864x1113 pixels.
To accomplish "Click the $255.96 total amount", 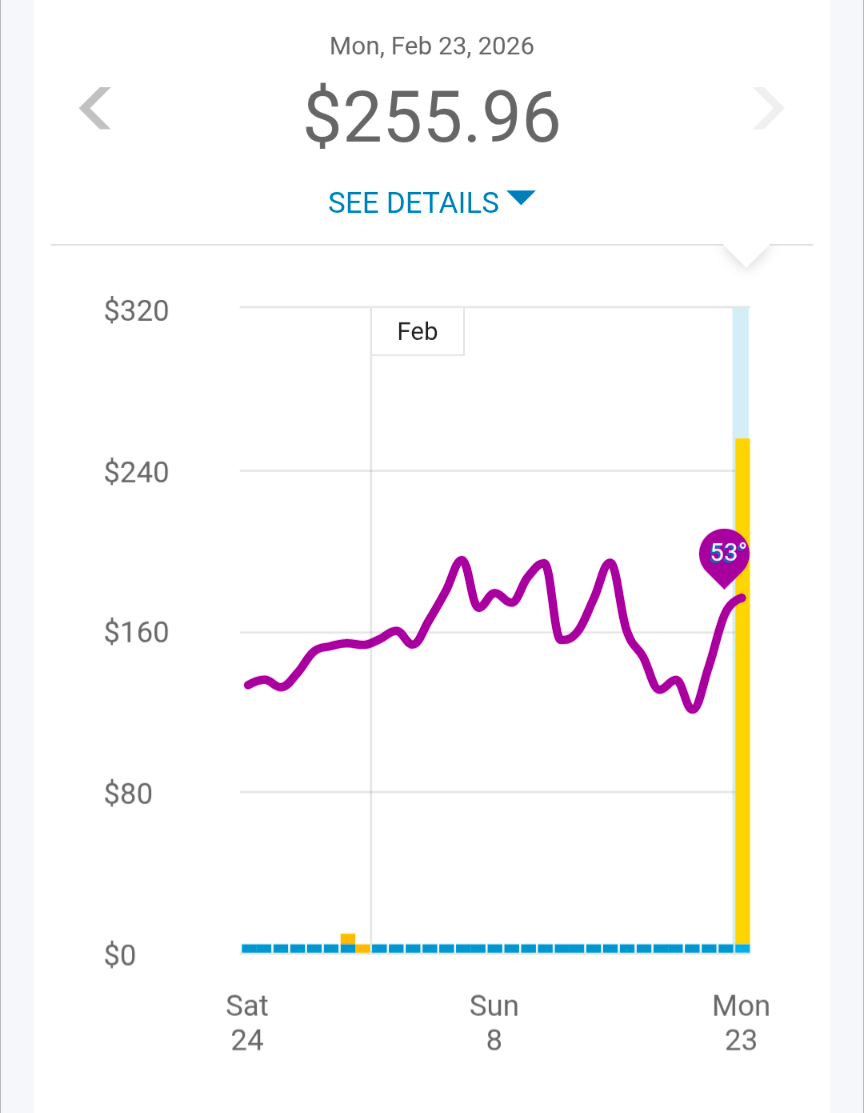I will [432, 118].
